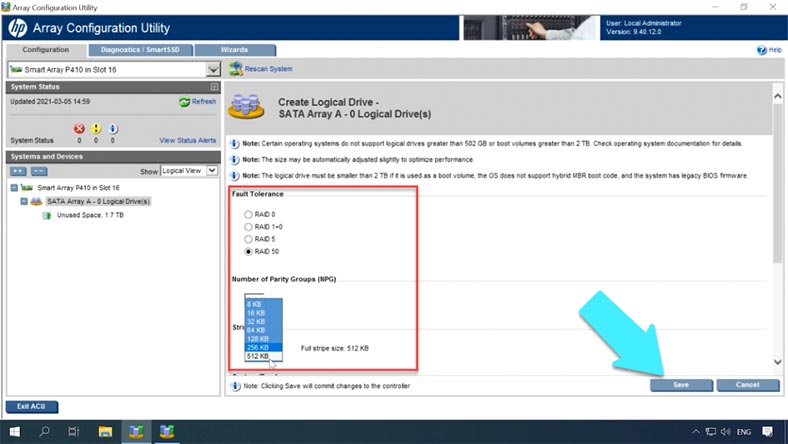The height and width of the screenshot is (444, 788).
Task: Open Task View on taskbar
Action: coord(74,431)
